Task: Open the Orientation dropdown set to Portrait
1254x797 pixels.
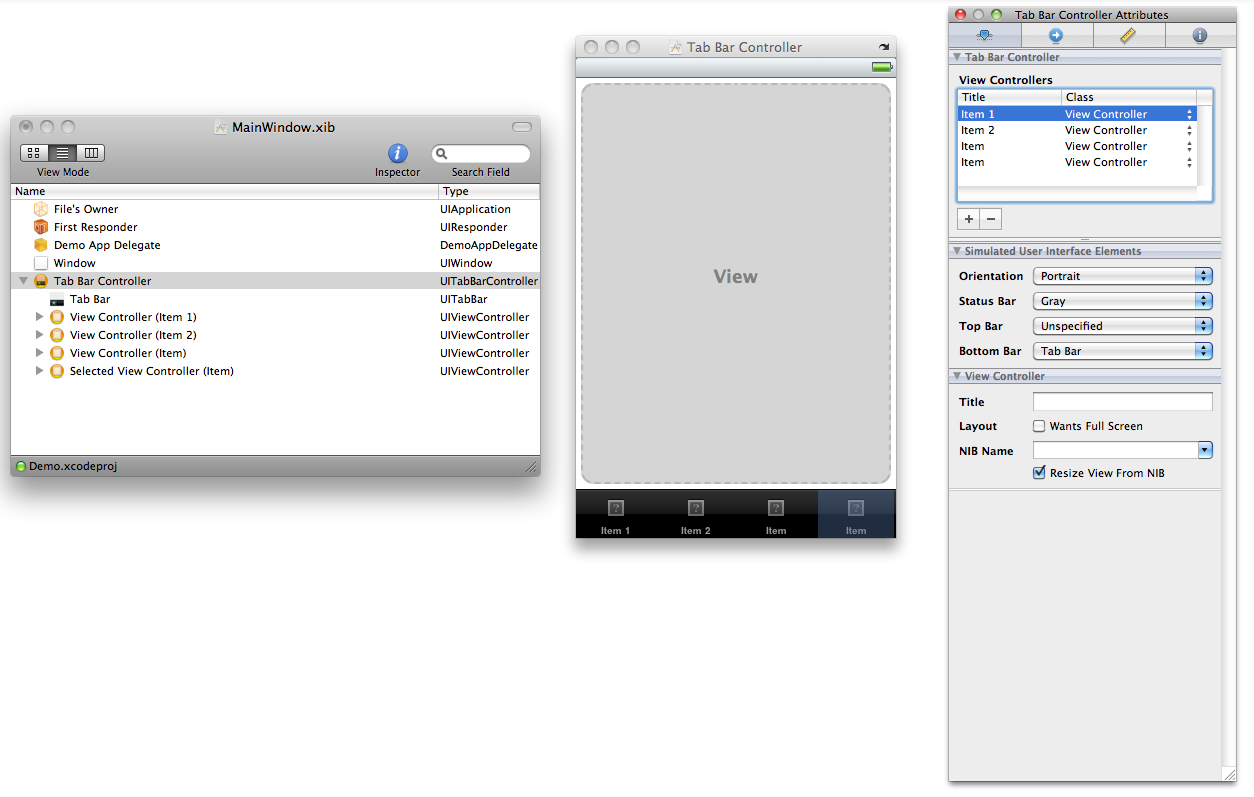Action: tap(1122, 275)
